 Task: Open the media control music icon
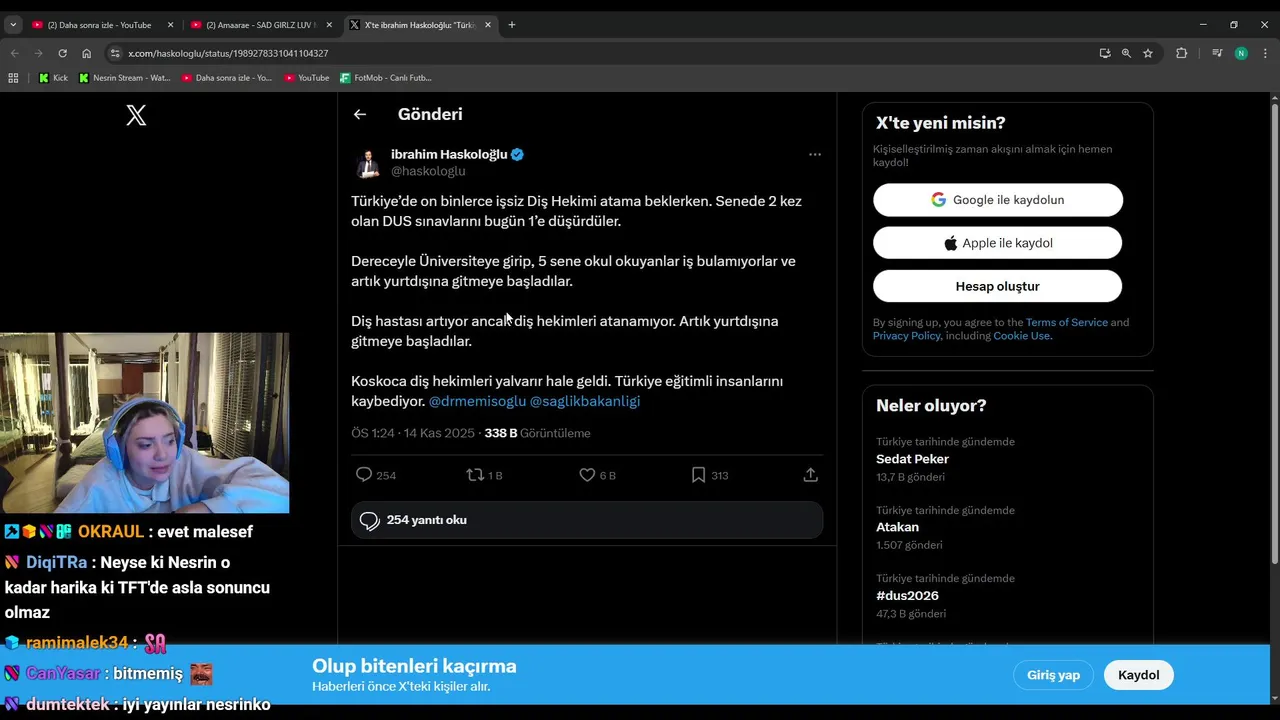(1217, 53)
